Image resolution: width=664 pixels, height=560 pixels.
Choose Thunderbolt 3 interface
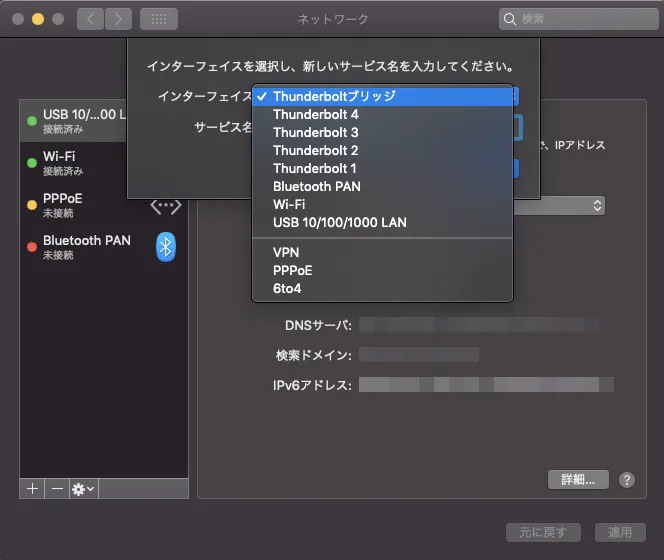[382, 133]
